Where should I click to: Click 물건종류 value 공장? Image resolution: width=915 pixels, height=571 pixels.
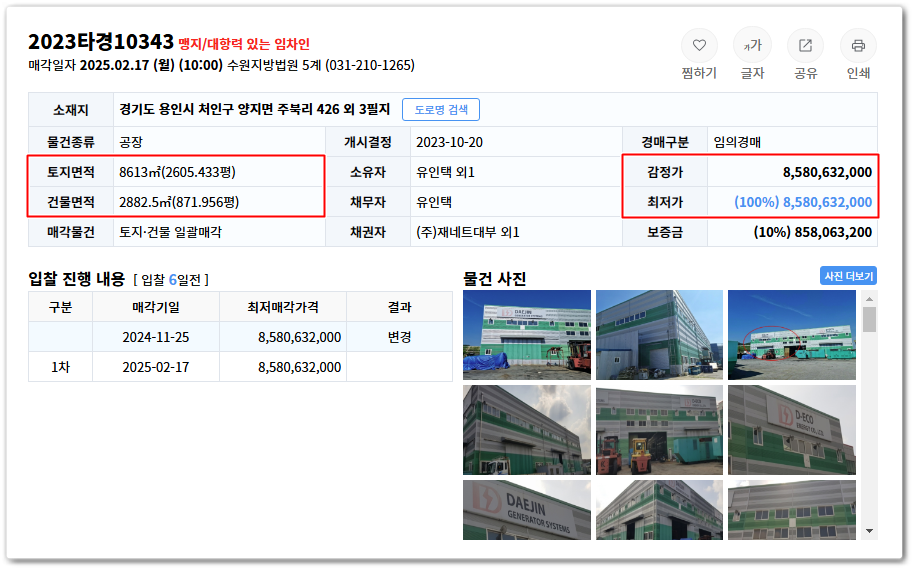pyautogui.click(x=131, y=142)
